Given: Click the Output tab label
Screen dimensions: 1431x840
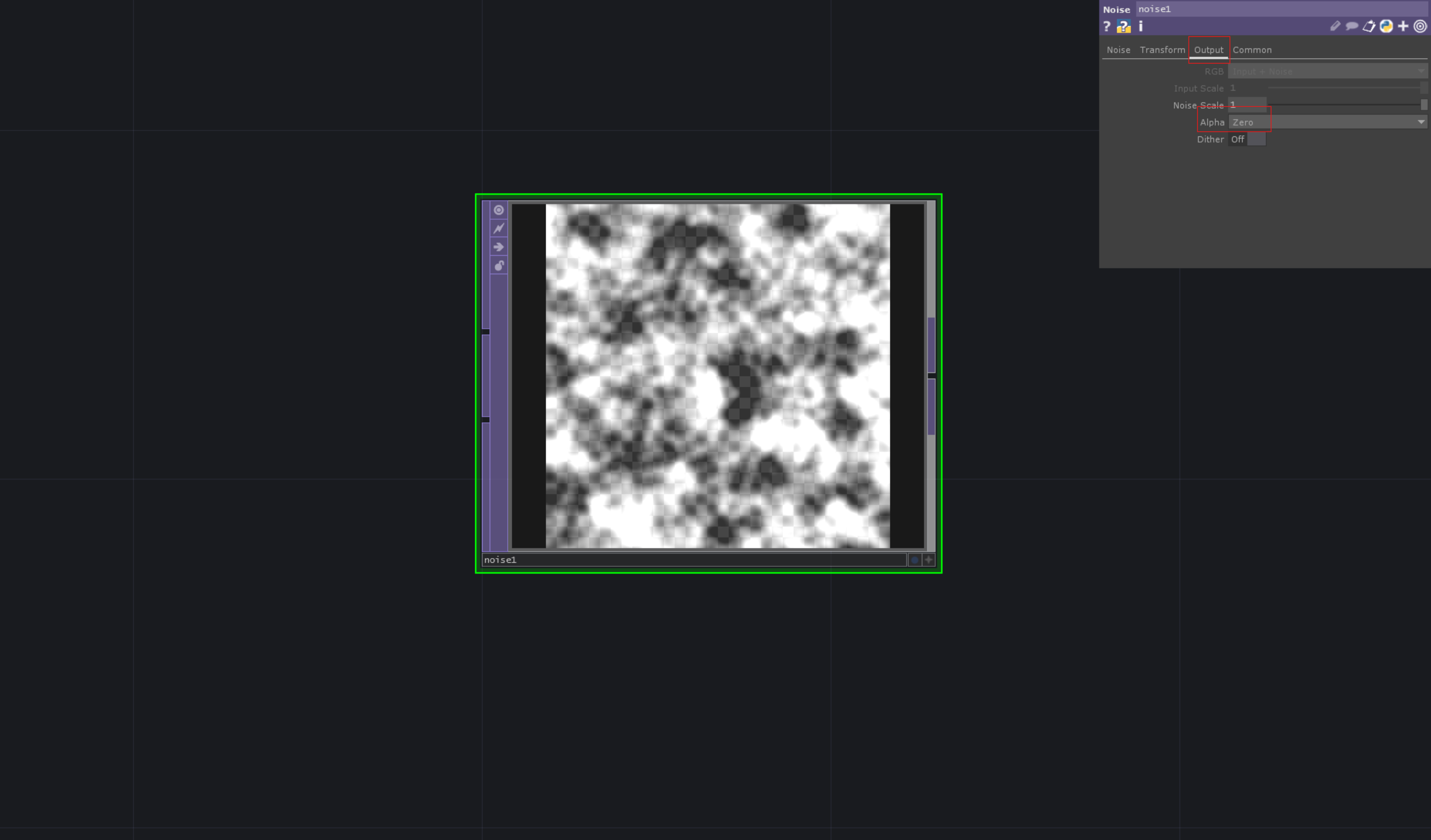Looking at the screenshot, I should pyautogui.click(x=1208, y=50).
